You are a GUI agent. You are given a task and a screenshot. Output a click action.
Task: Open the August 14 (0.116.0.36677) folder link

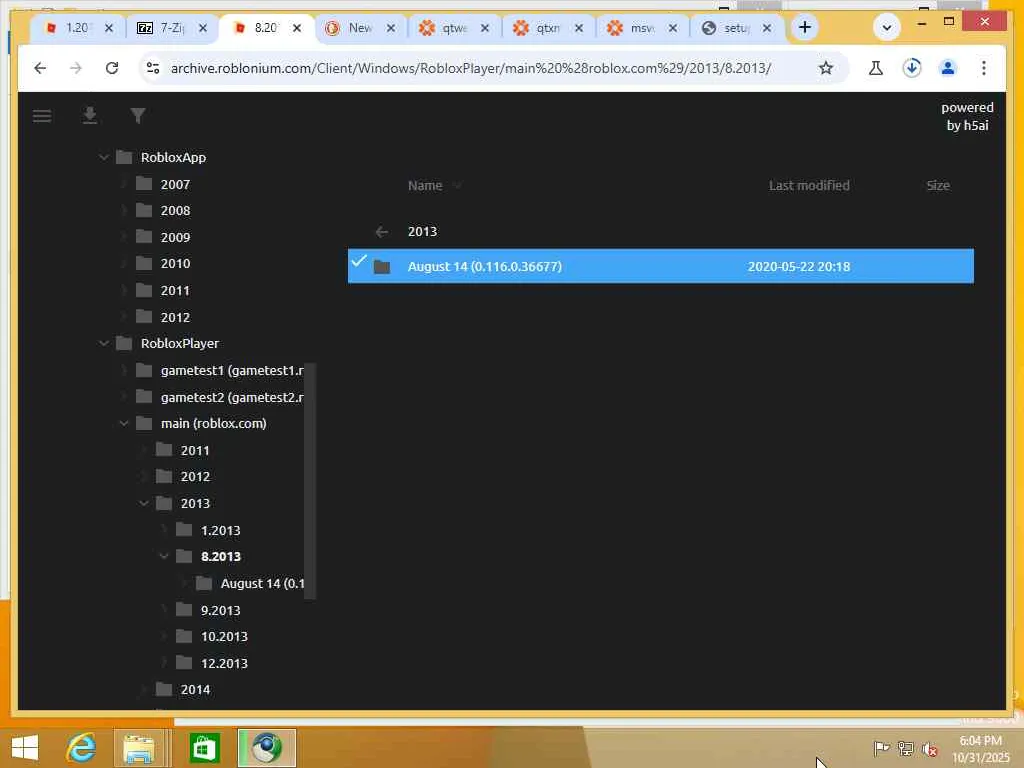coord(485,266)
